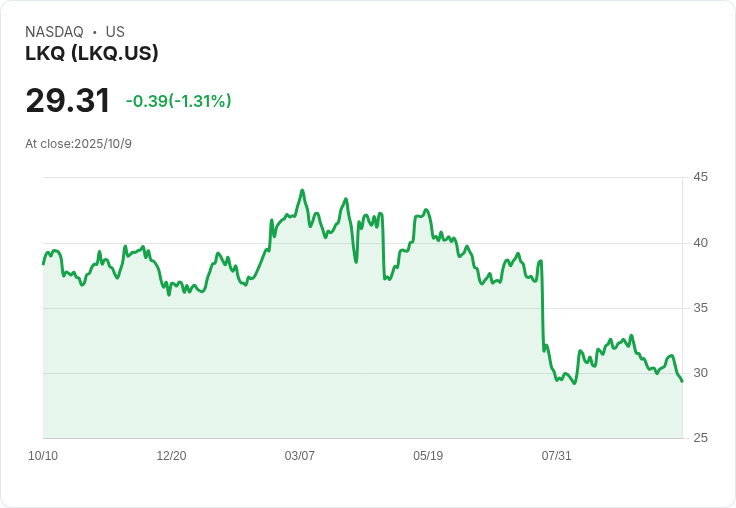Click the 29.31 current price
Screen dimensions: 736x508
[x=68, y=100]
